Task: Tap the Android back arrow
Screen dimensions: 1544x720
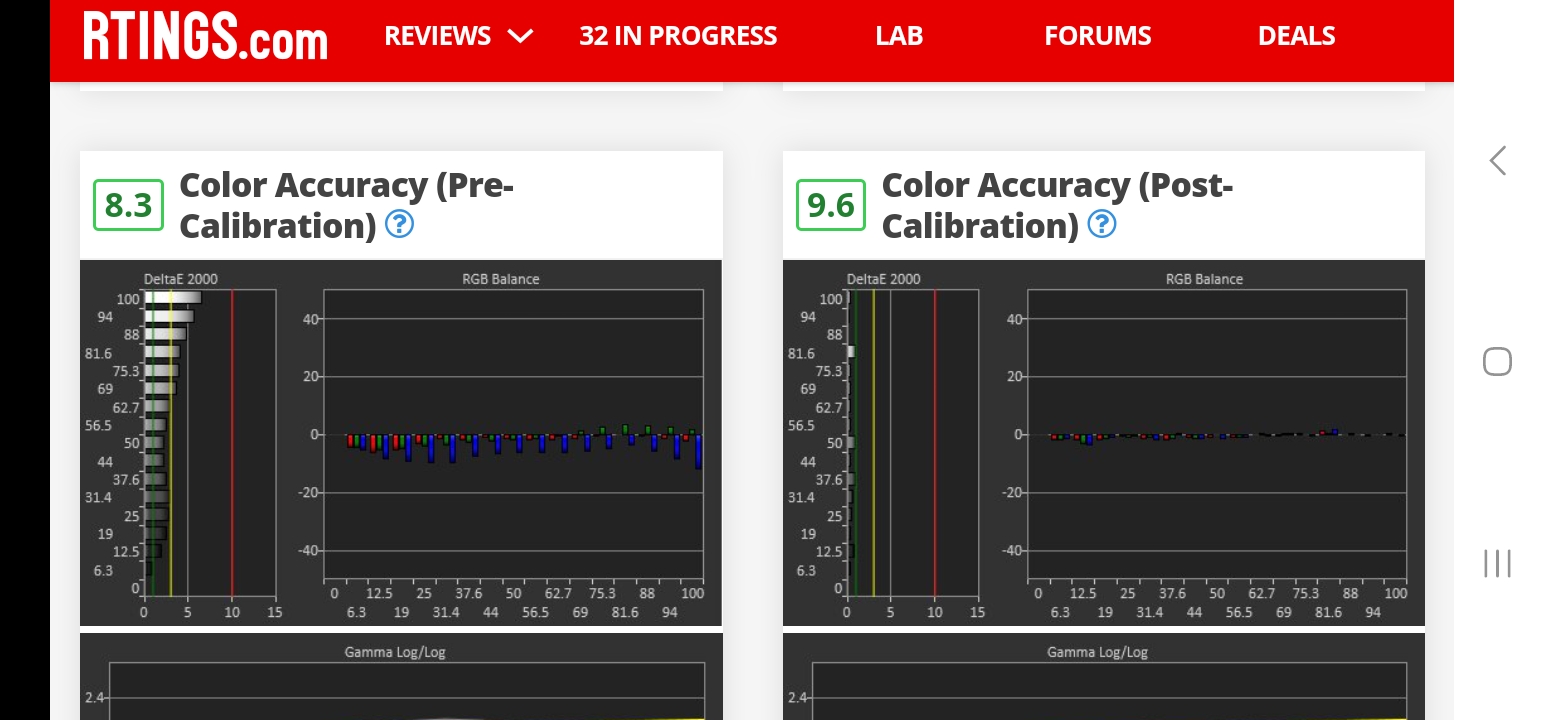Action: tap(1497, 161)
